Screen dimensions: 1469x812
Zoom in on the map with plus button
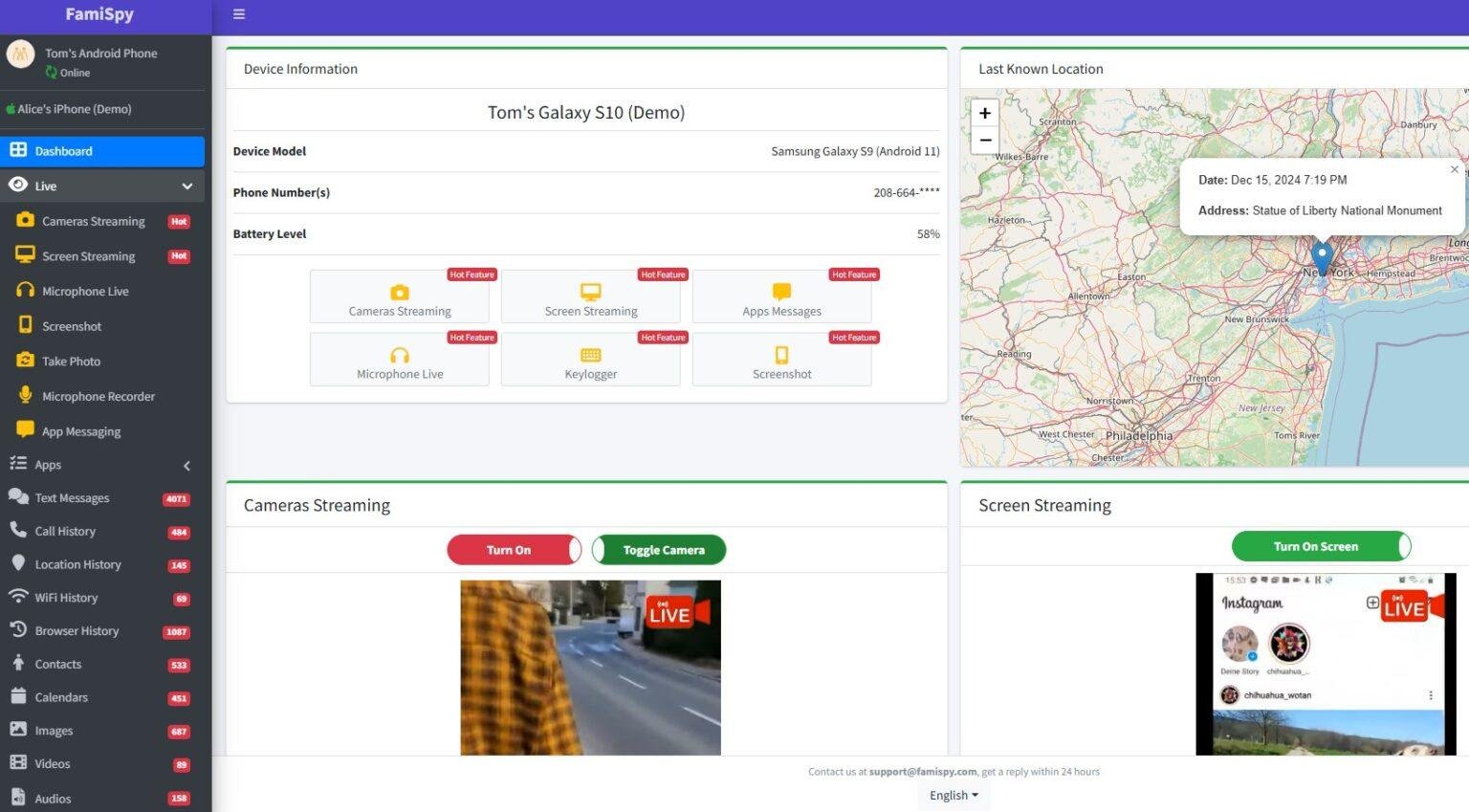pos(984,113)
